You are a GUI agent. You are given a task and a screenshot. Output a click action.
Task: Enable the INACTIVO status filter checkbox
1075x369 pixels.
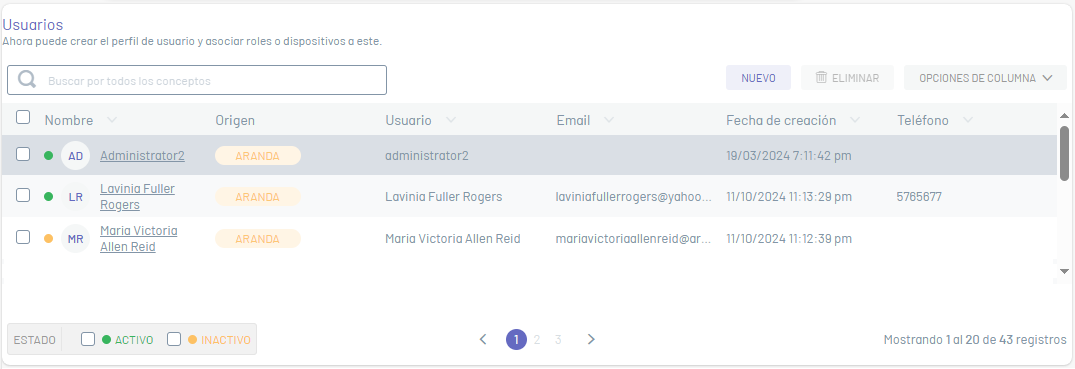[x=174, y=339]
